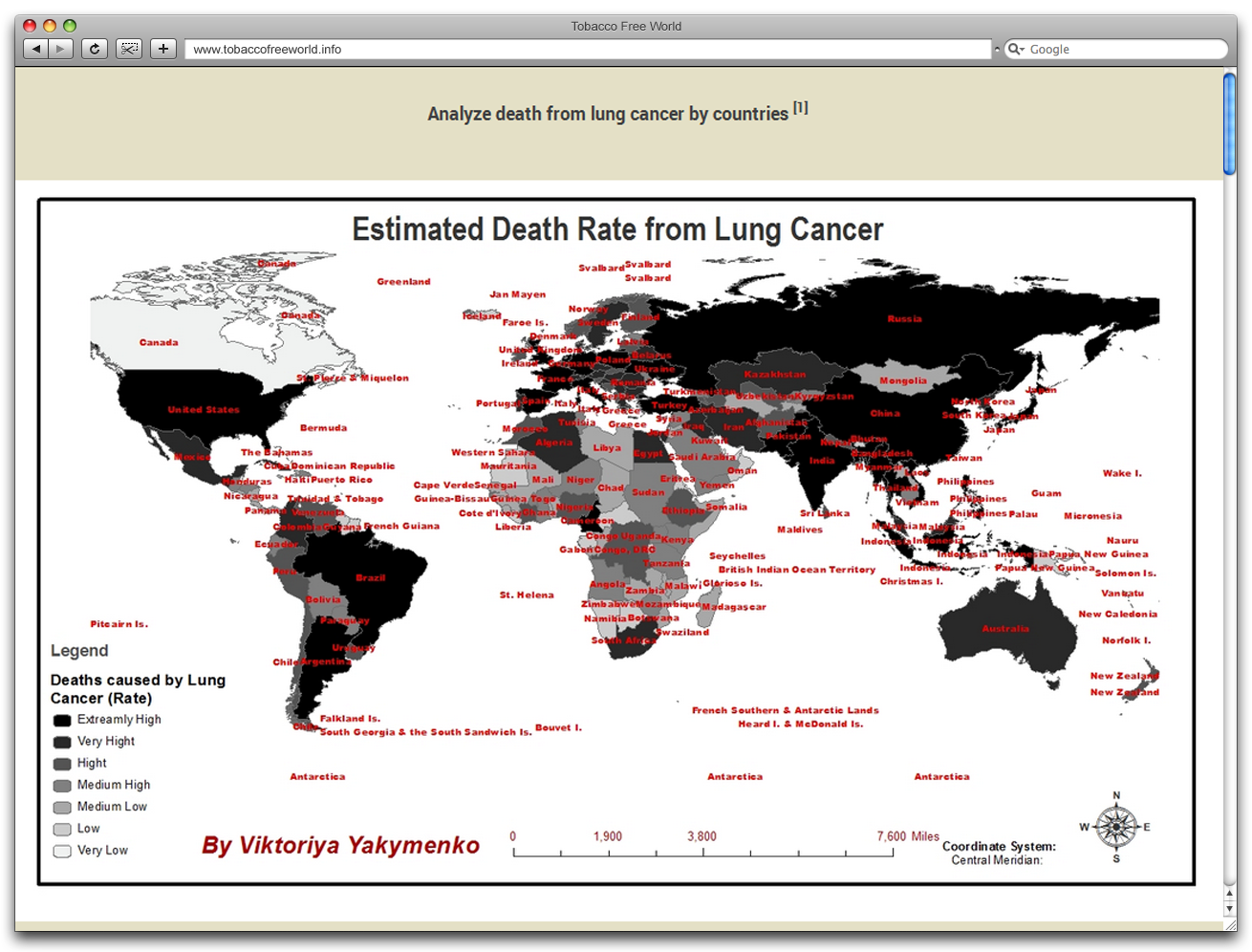Click the '3,800' scale bar label
1252x952 pixels.
(x=702, y=836)
